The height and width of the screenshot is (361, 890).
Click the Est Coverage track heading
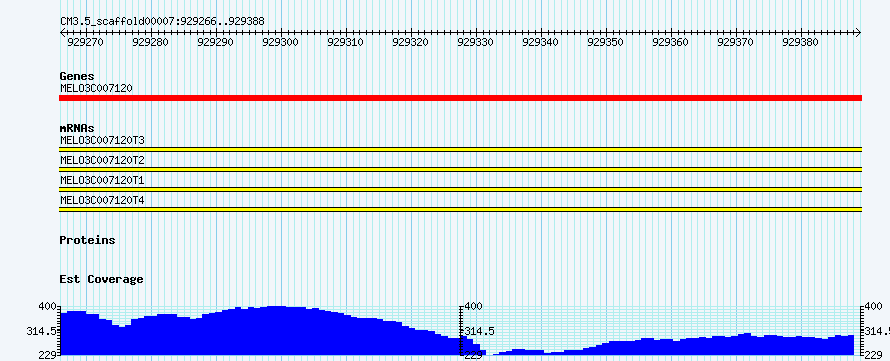101,279
